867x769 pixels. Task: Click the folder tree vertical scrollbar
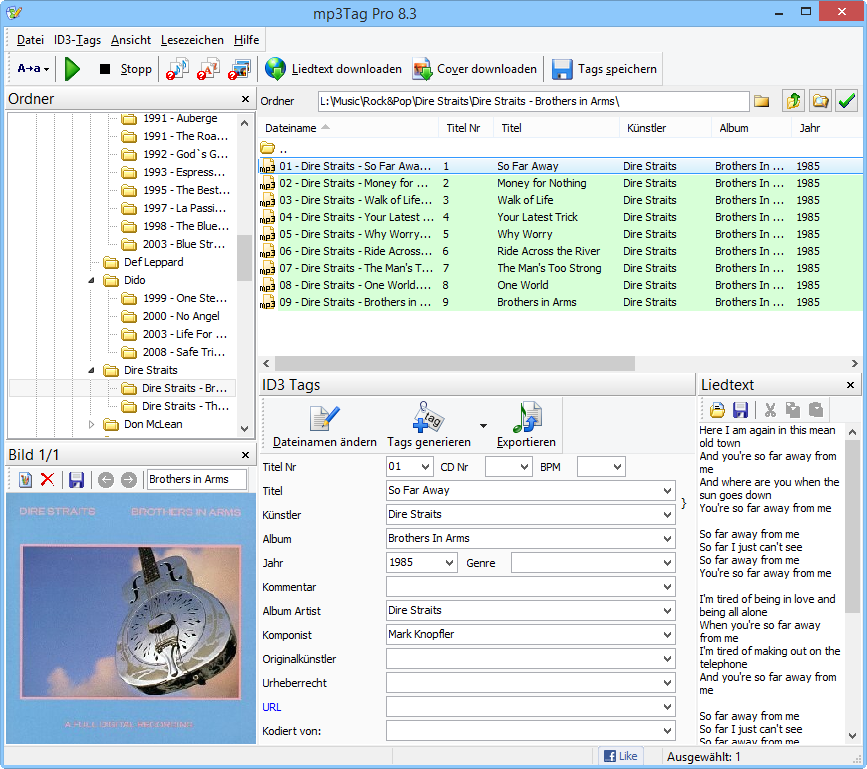pos(244,275)
